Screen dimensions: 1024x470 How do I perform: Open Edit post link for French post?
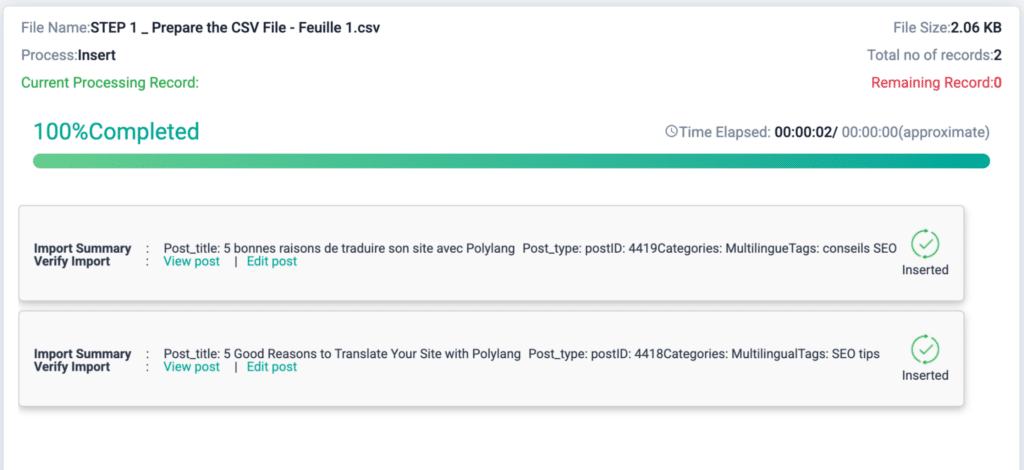click(x=272, y=262)
